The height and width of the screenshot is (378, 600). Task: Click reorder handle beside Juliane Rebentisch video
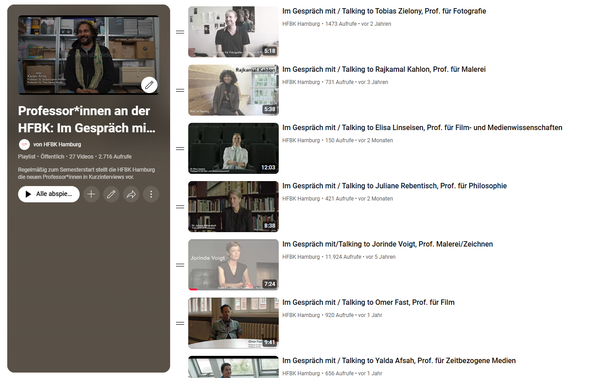point(180,207)
